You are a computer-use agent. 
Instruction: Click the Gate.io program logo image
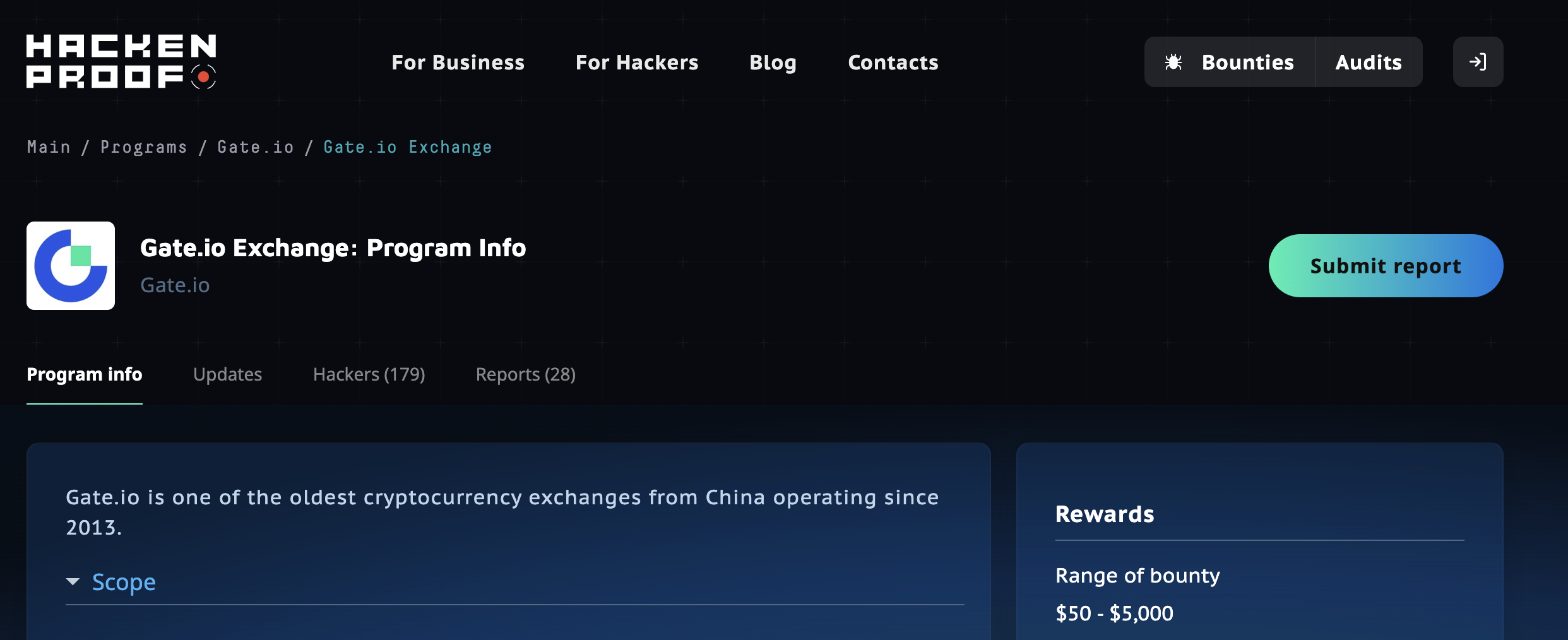71,266
